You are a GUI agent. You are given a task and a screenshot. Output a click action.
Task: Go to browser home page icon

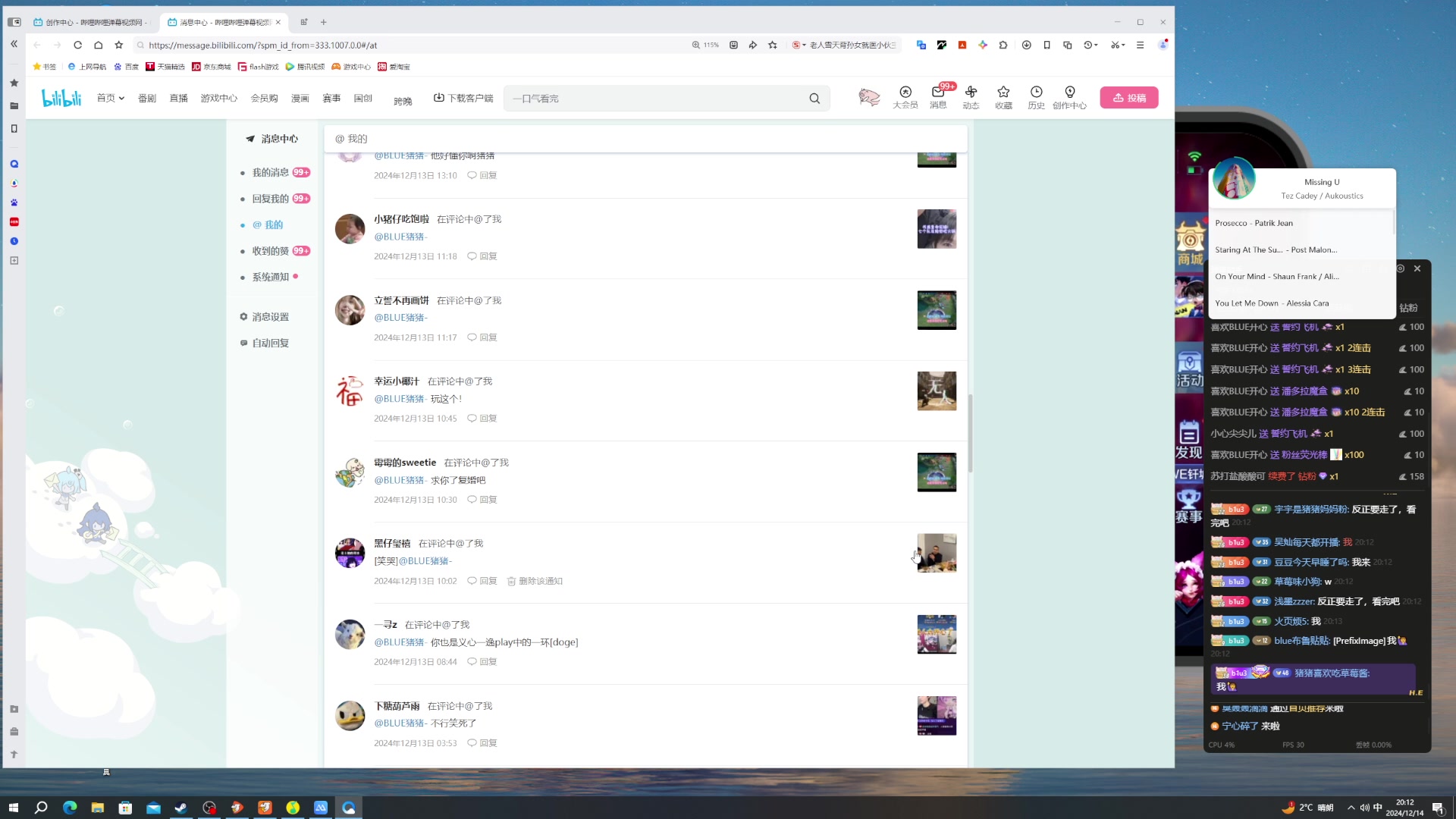point(98,45)
